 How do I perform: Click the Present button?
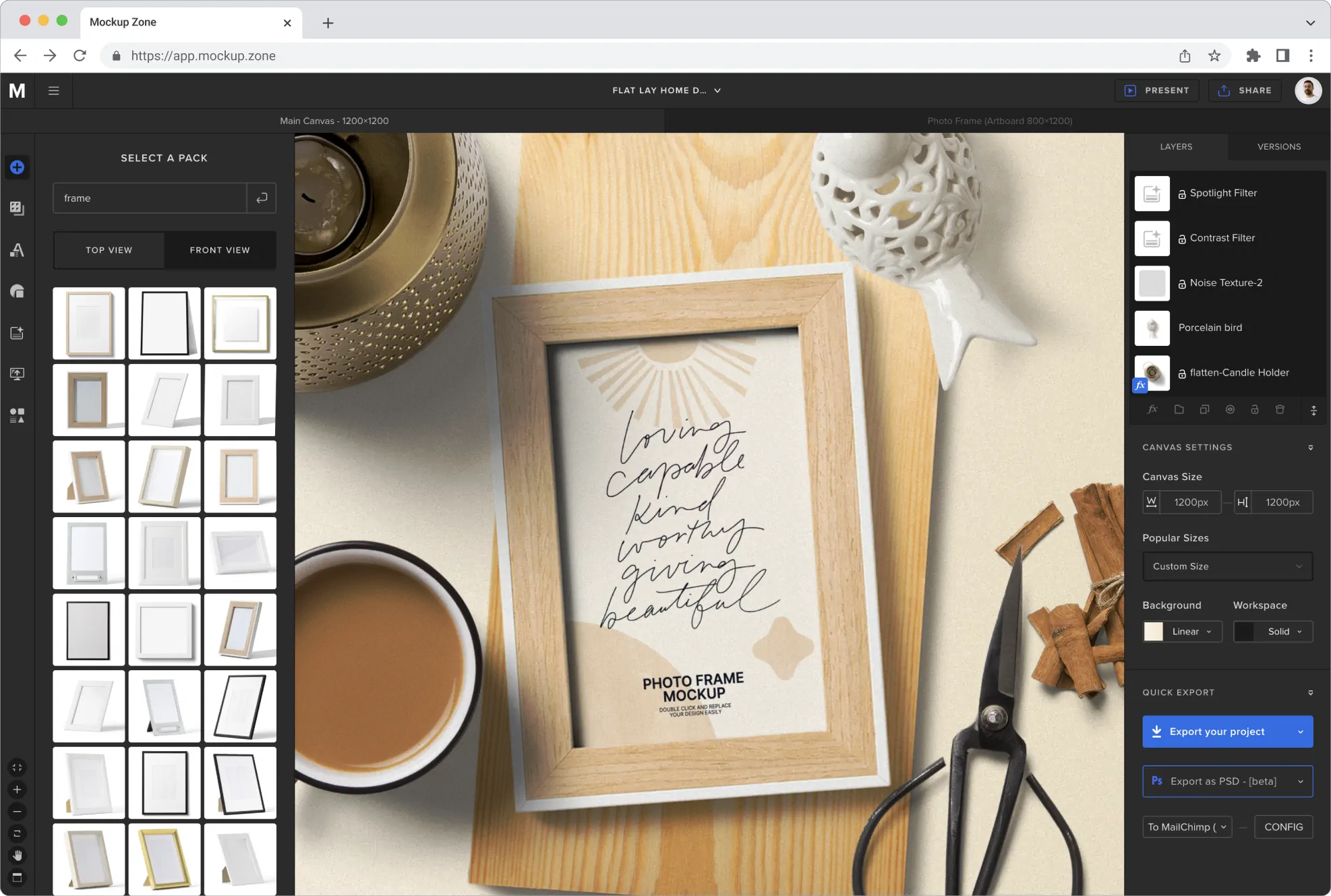1157,90
